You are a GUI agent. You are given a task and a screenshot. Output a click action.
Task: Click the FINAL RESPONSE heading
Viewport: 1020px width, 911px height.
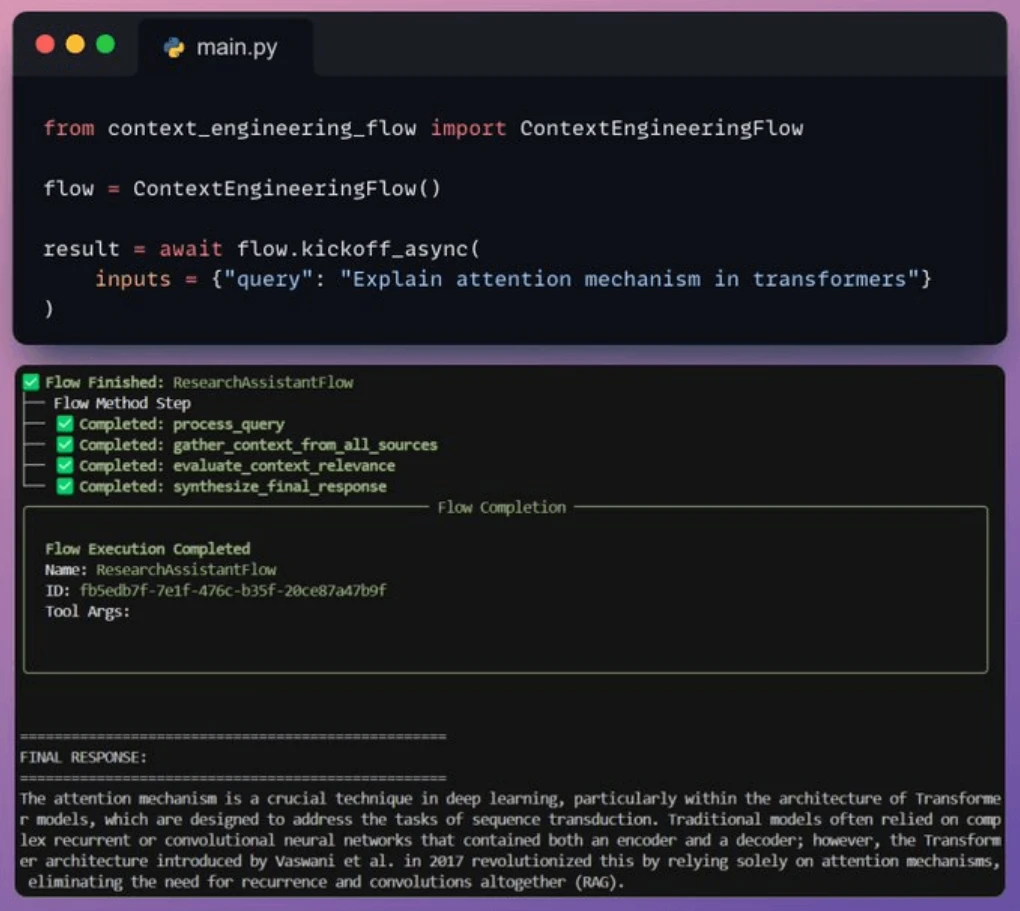coord(83,757)
